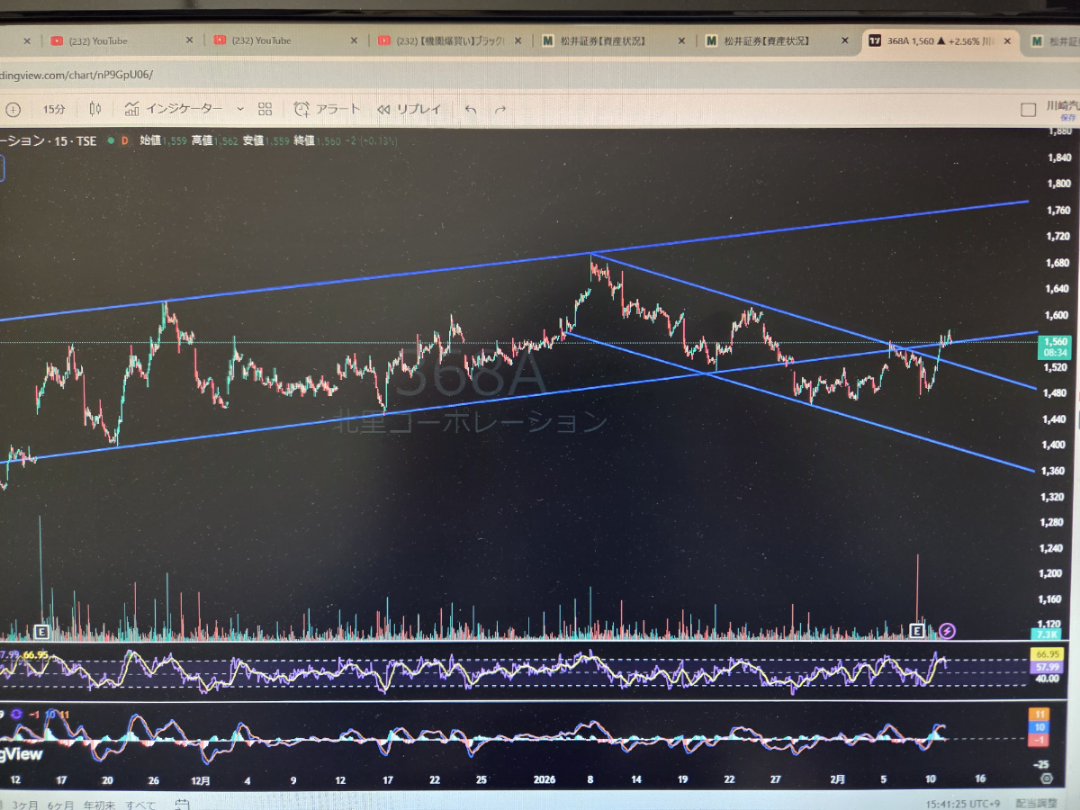The image size is (1080, 810).
Task: Click the rightmost E earnings marker
Action: click(x=917, y=631)
